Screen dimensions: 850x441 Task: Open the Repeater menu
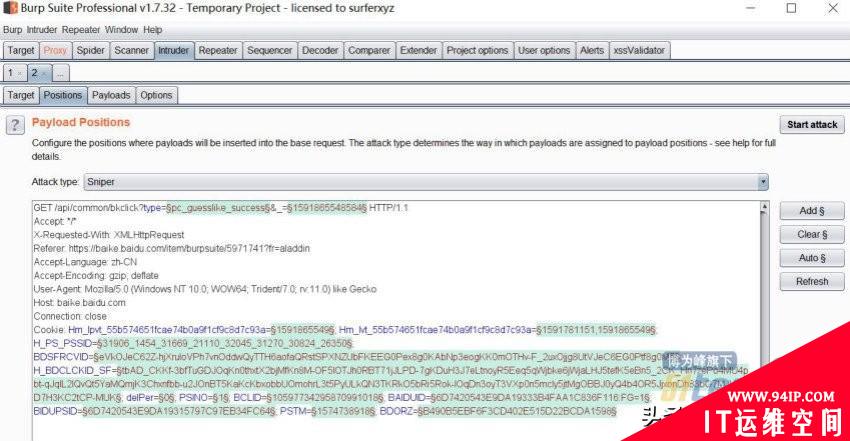pos(81,30)
